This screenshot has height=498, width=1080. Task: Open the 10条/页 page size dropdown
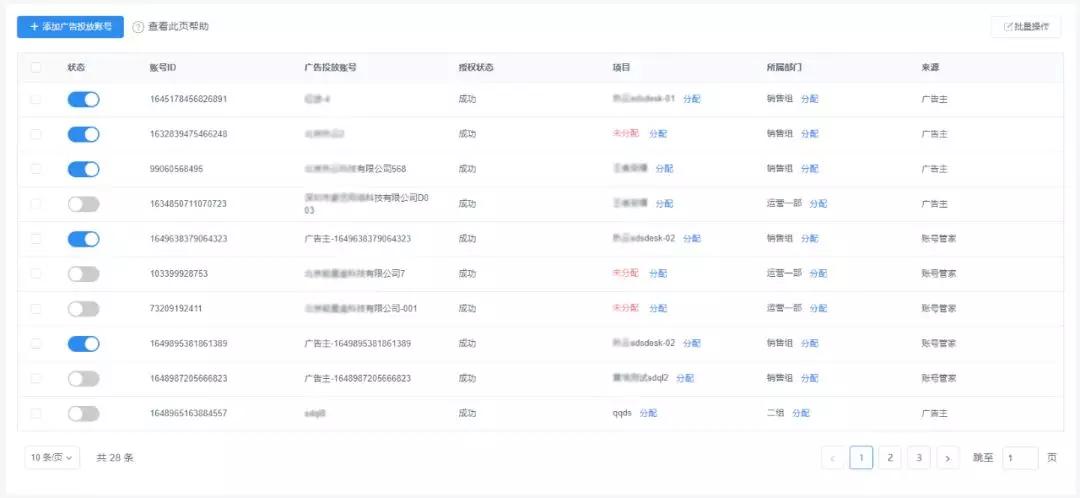[x=52, y=457]
